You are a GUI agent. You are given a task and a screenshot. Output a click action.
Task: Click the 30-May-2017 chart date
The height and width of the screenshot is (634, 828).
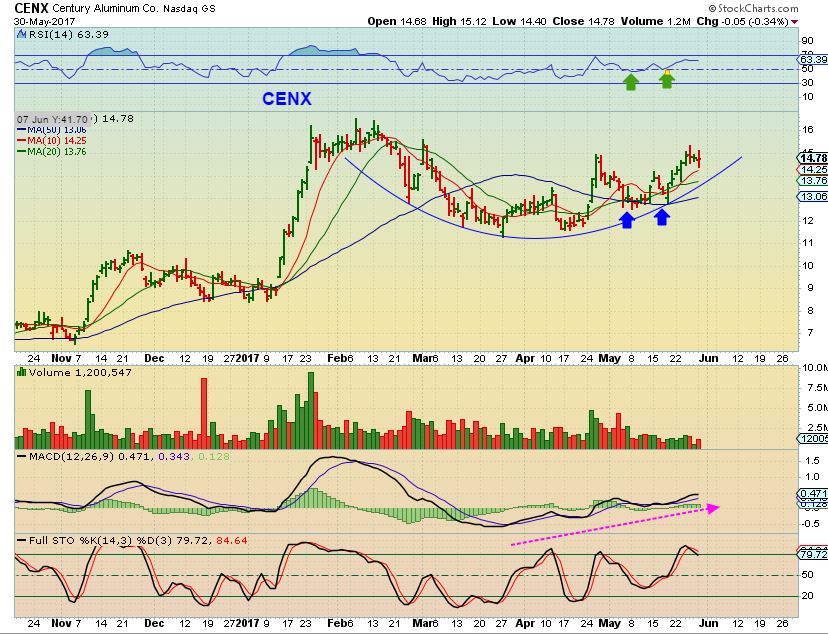44,22
